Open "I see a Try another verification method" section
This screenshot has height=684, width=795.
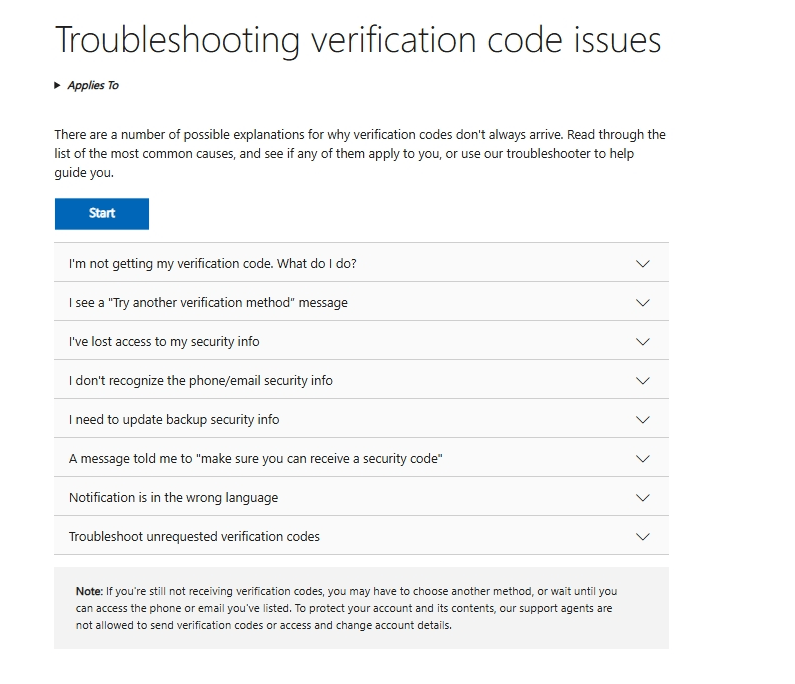[362, 301]
